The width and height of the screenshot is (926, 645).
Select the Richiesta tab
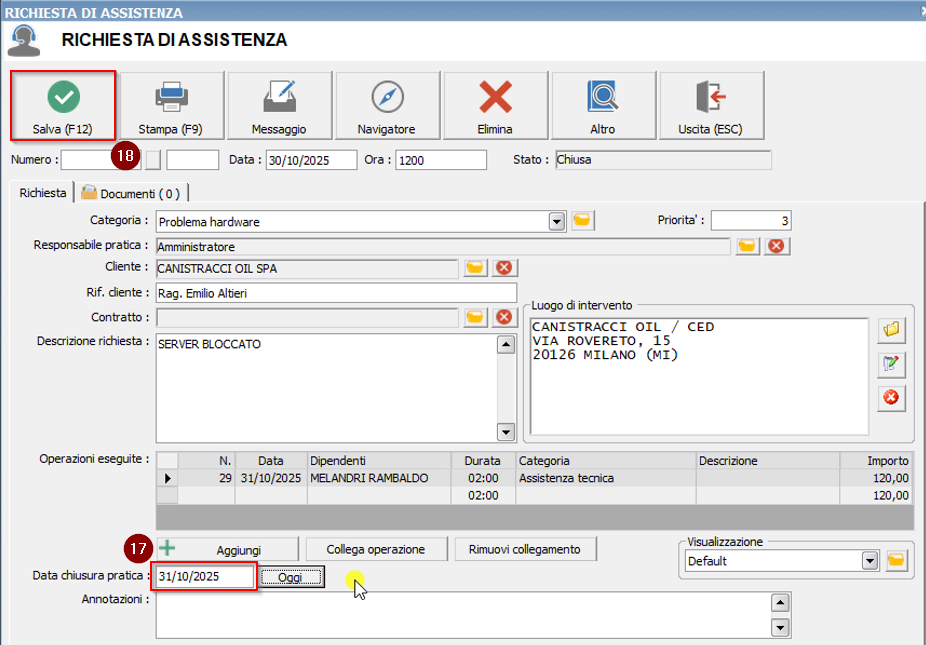click(x=43, y=193)
